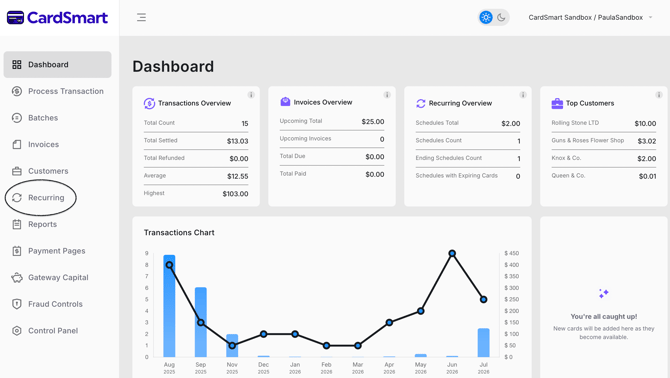The width and height of the screenshot is (670, 378).
Task: Click the Jun 2026 line data point
Action: (452, 253)
